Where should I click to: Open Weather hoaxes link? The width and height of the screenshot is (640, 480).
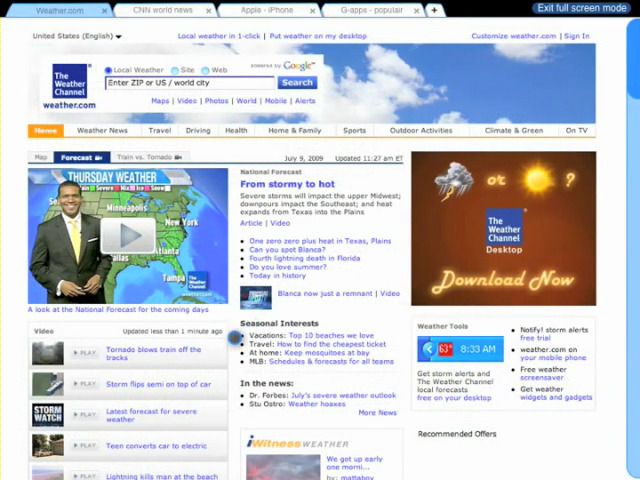pyautogui.click(x=317, y=404)
